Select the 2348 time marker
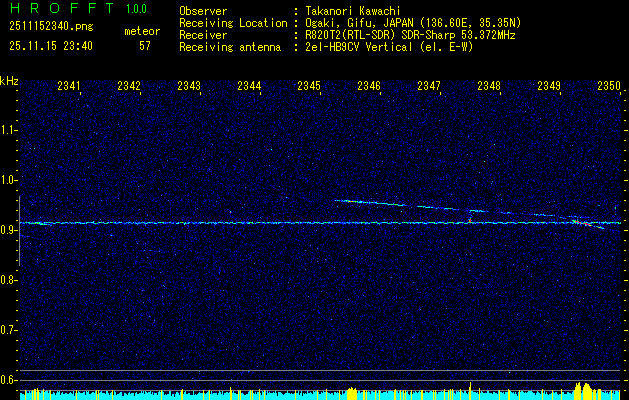 tap(489, 87)
